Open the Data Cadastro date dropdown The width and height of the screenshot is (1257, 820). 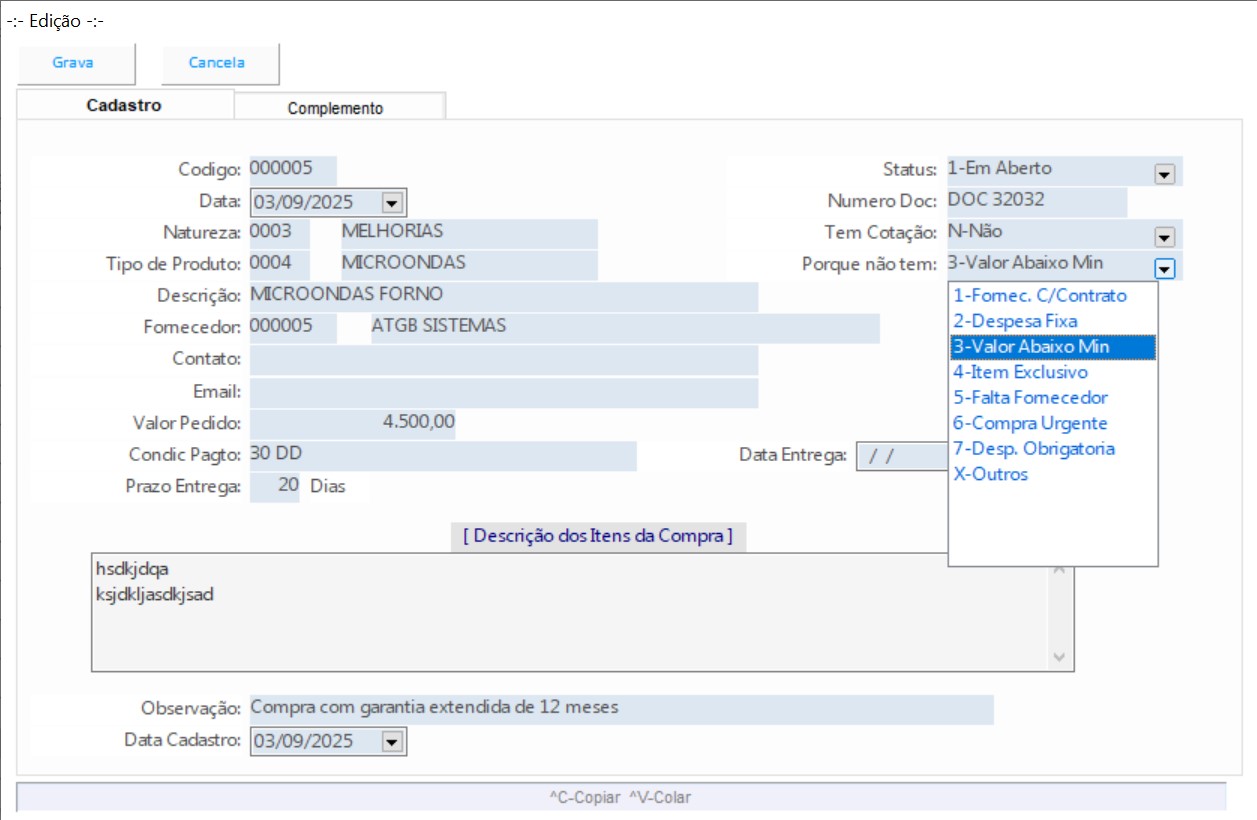coord(392,742)
